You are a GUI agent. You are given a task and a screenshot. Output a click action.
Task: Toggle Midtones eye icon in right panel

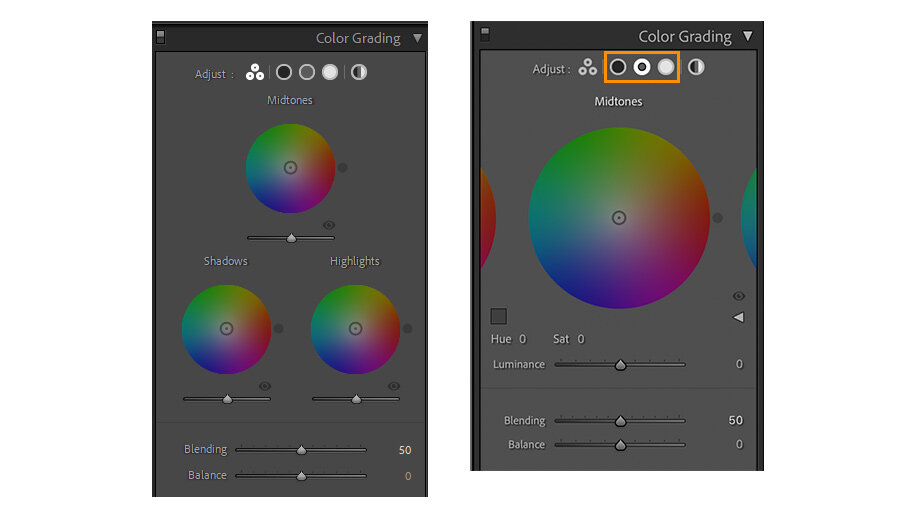738,296
